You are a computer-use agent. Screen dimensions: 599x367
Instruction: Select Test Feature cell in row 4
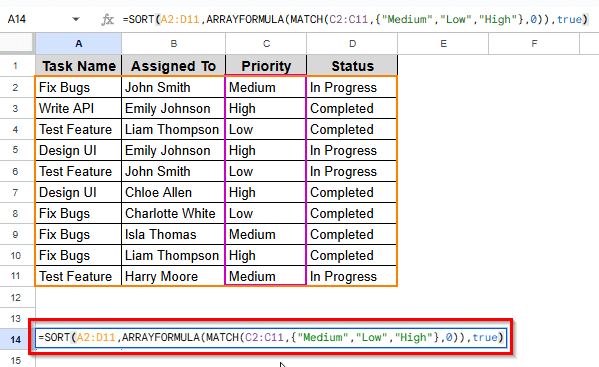click(79, 129)
